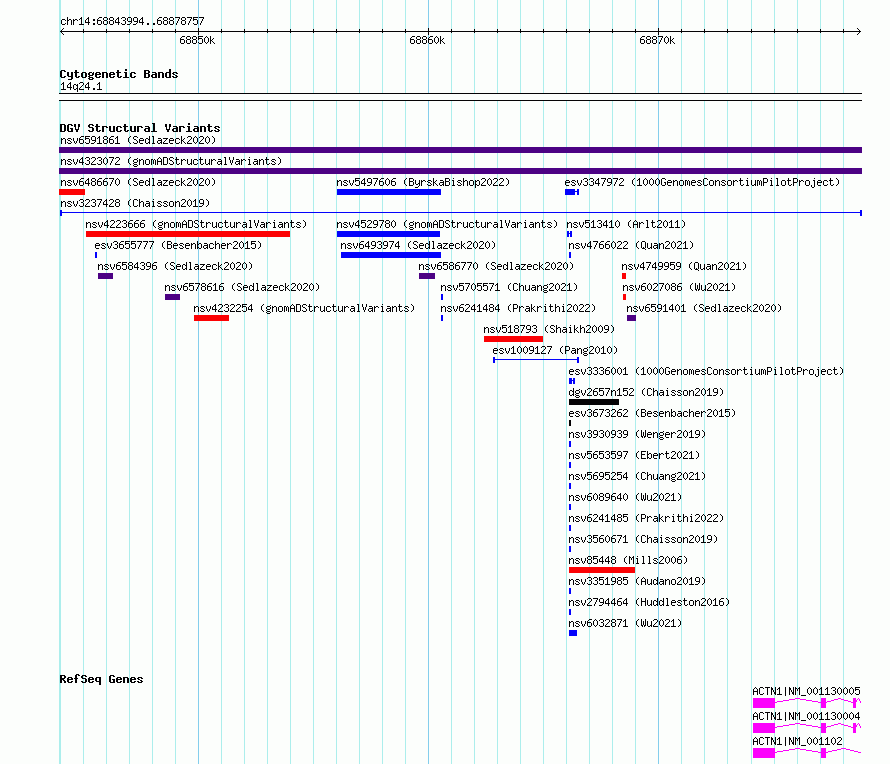Click the esv3655777 (Besenbacher2015) label
The image size is (890, 764).
click(178, 245)
